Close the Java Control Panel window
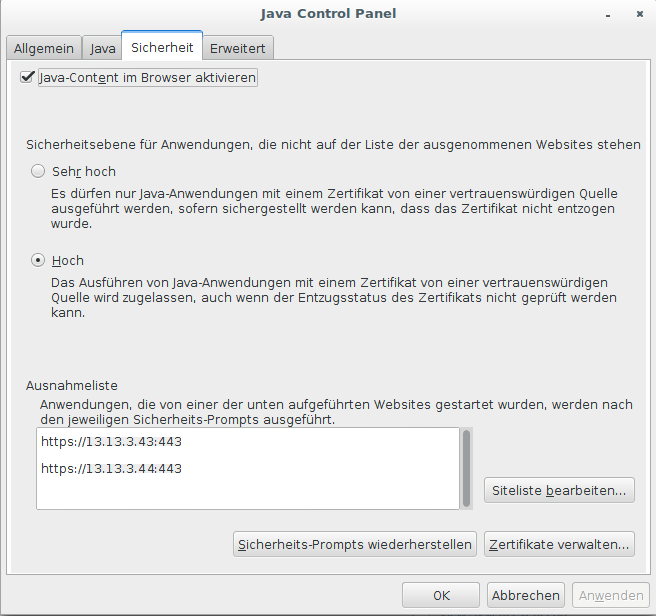 tap(640, 15)
